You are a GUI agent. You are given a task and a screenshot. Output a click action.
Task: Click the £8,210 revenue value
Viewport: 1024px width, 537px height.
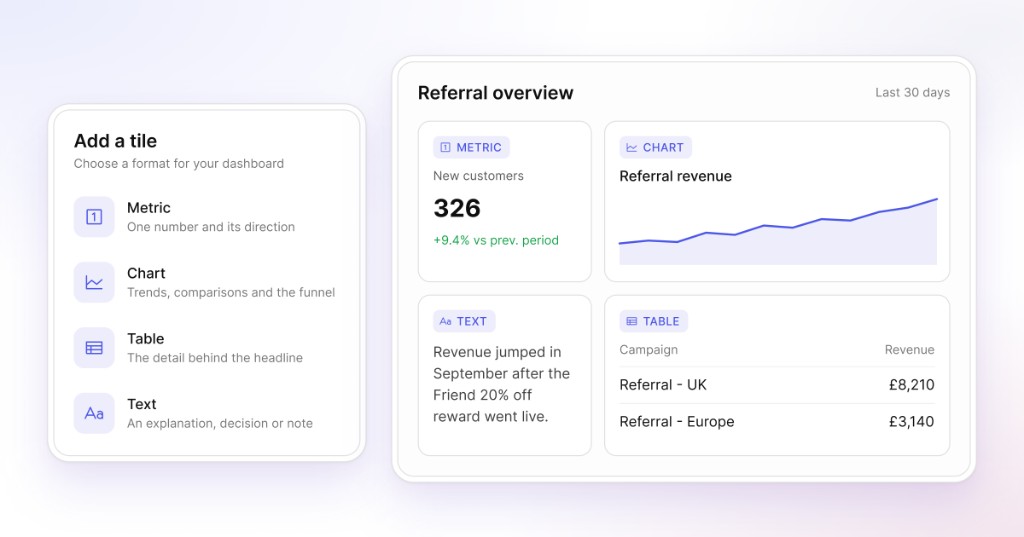[x=911, y=385]
